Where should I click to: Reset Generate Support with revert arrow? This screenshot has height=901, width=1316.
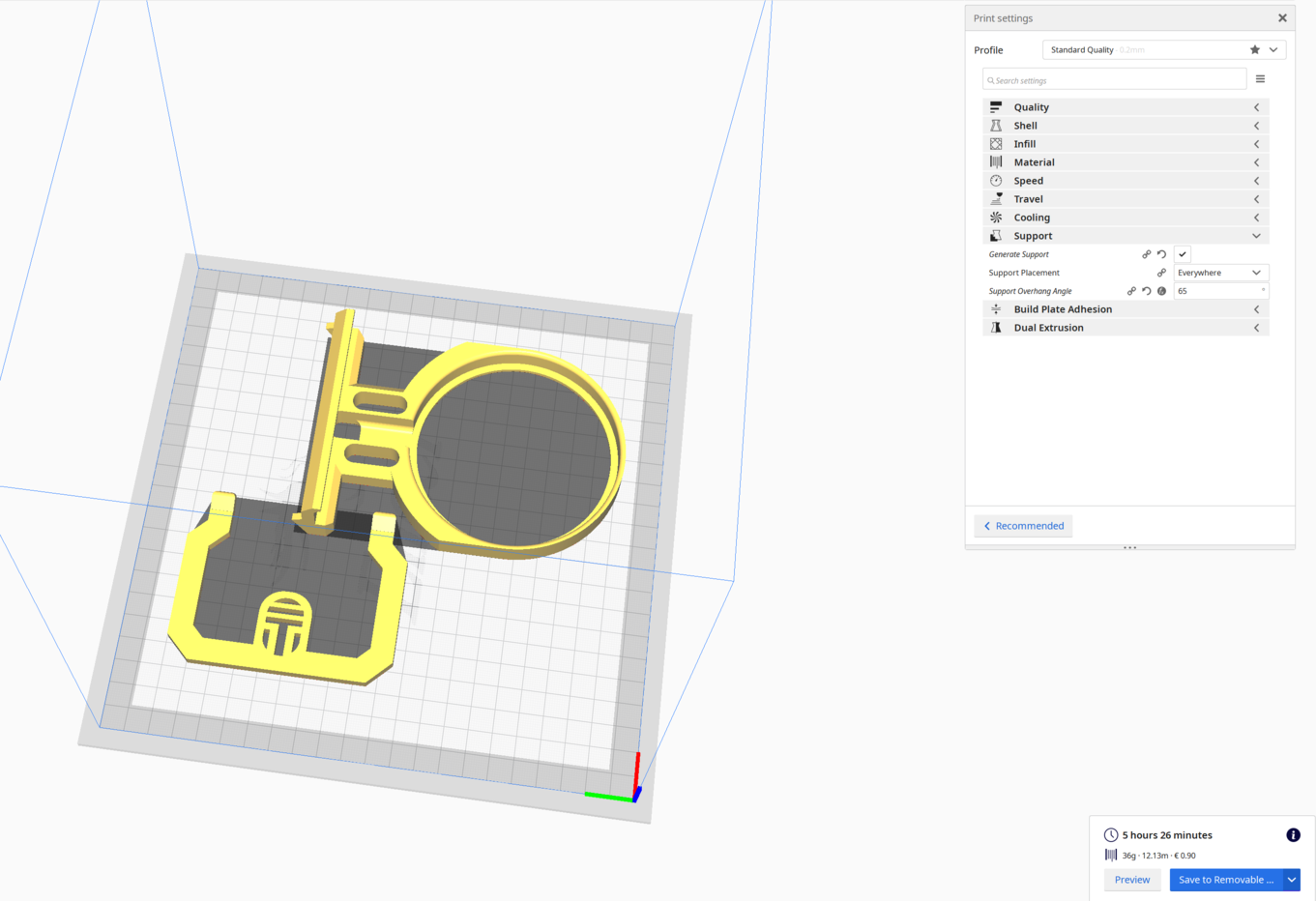pyautogui.click(x=1162, y=254)
